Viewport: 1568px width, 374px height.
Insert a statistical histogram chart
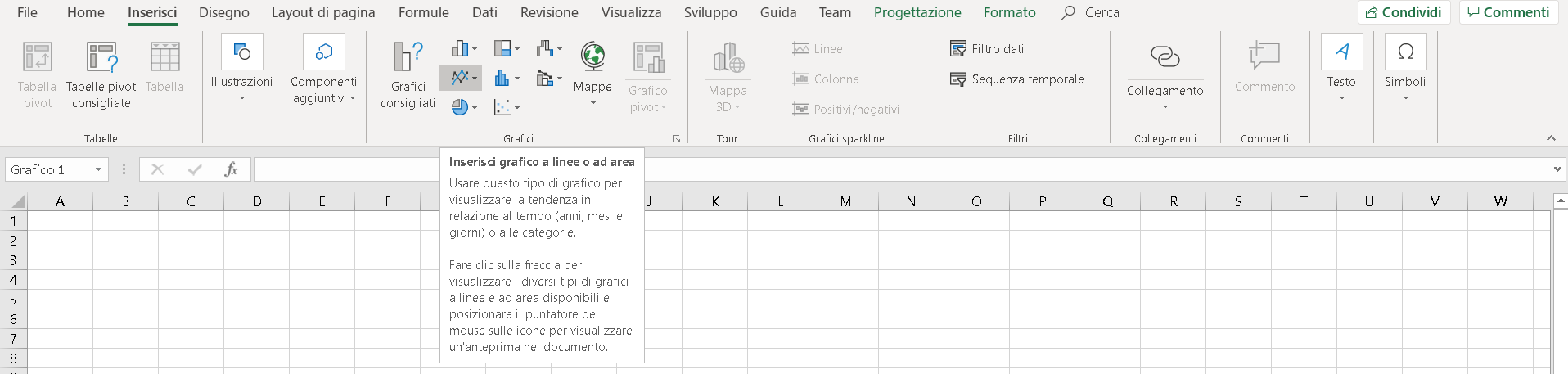tap(507, 79)
